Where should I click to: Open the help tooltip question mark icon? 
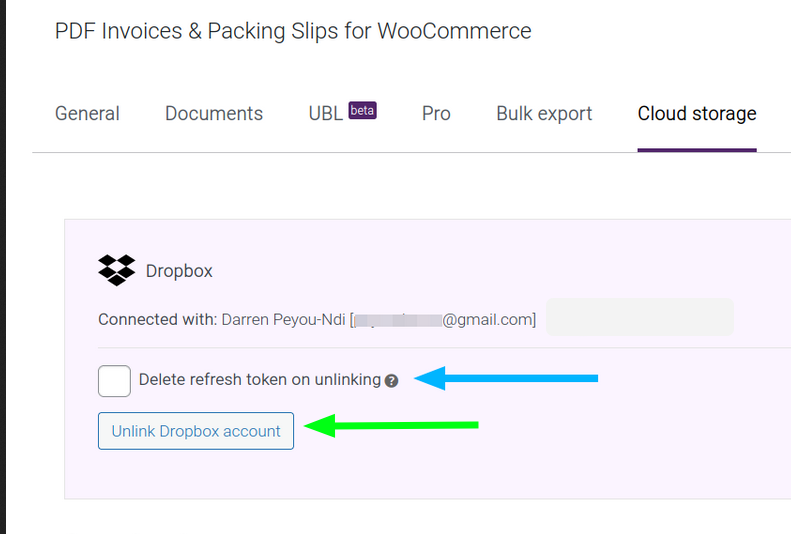coord(391,381)
